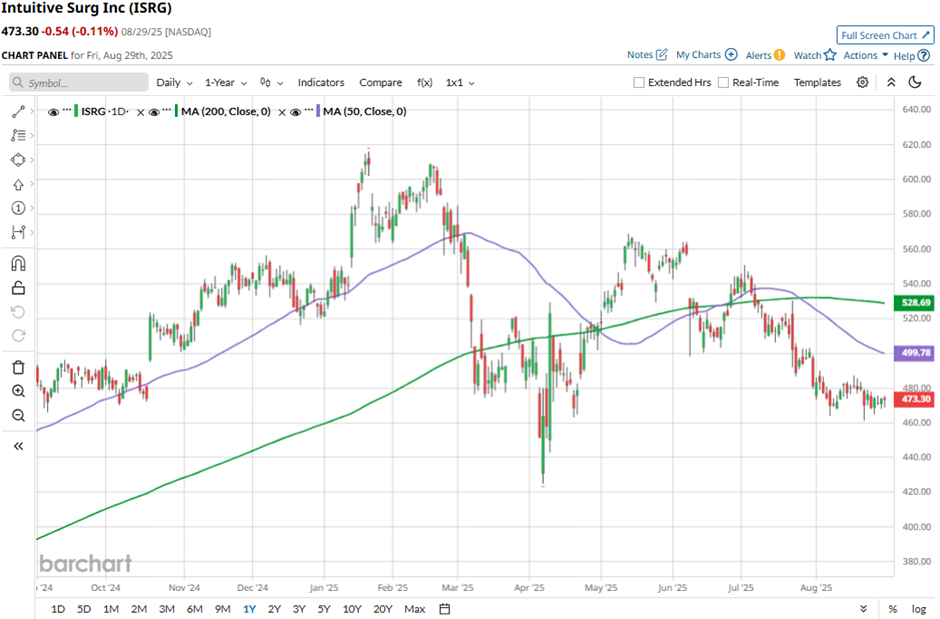Open the candlestick chart type dropdown
940x619 pixels.
pos(271,83)
